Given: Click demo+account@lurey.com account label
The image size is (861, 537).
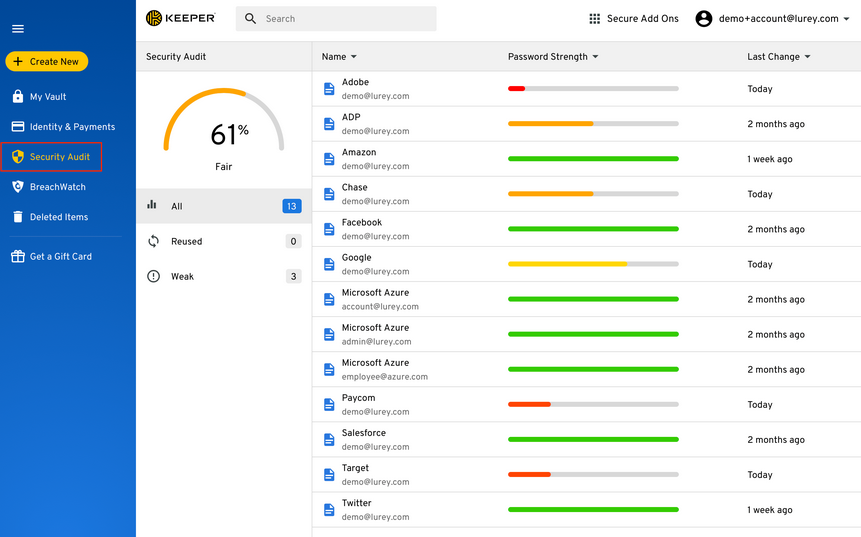Looking at the screenshot, I should [779, 19].
